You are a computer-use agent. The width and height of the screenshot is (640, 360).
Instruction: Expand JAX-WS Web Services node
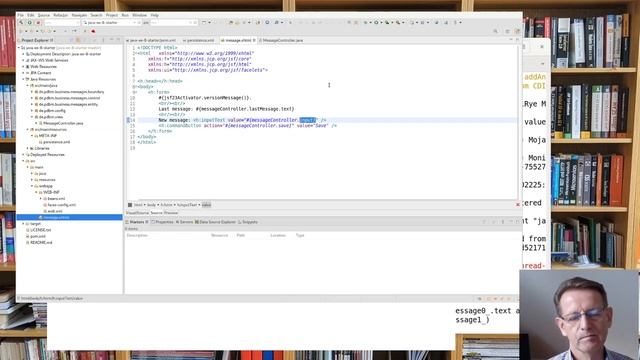pyautogui.click(x=23, y=60)
